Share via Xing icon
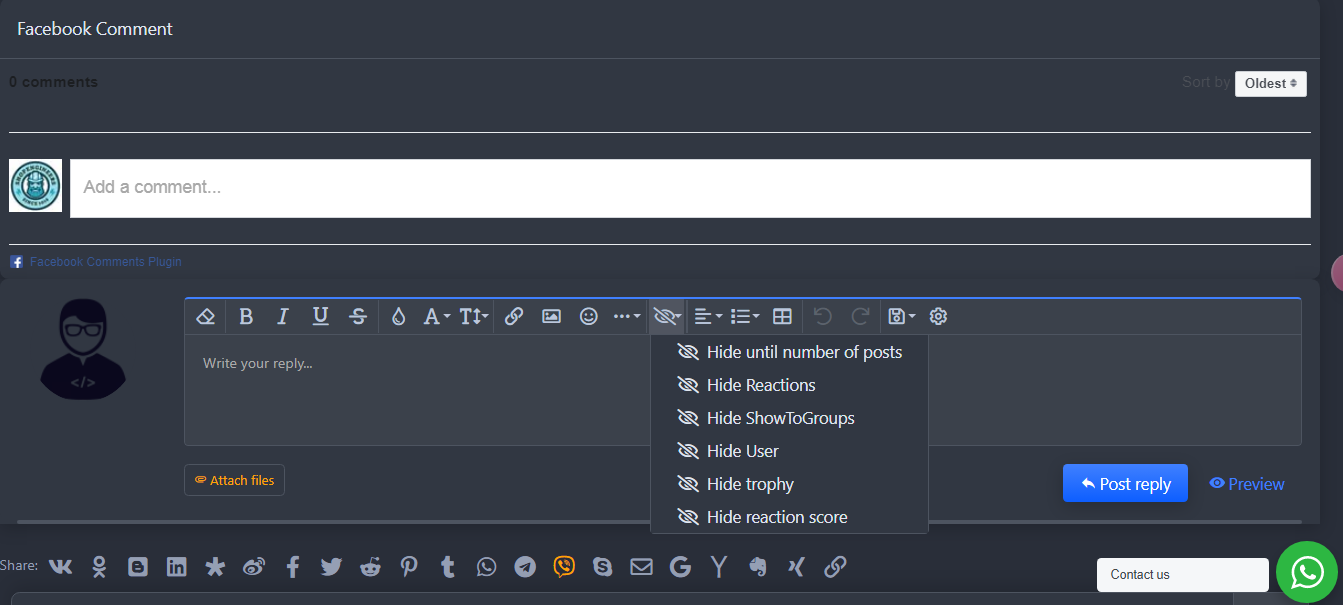Image resolution: width=1343 pixels, height=605 pixels. pyautogui.click(x=796, y=567)
